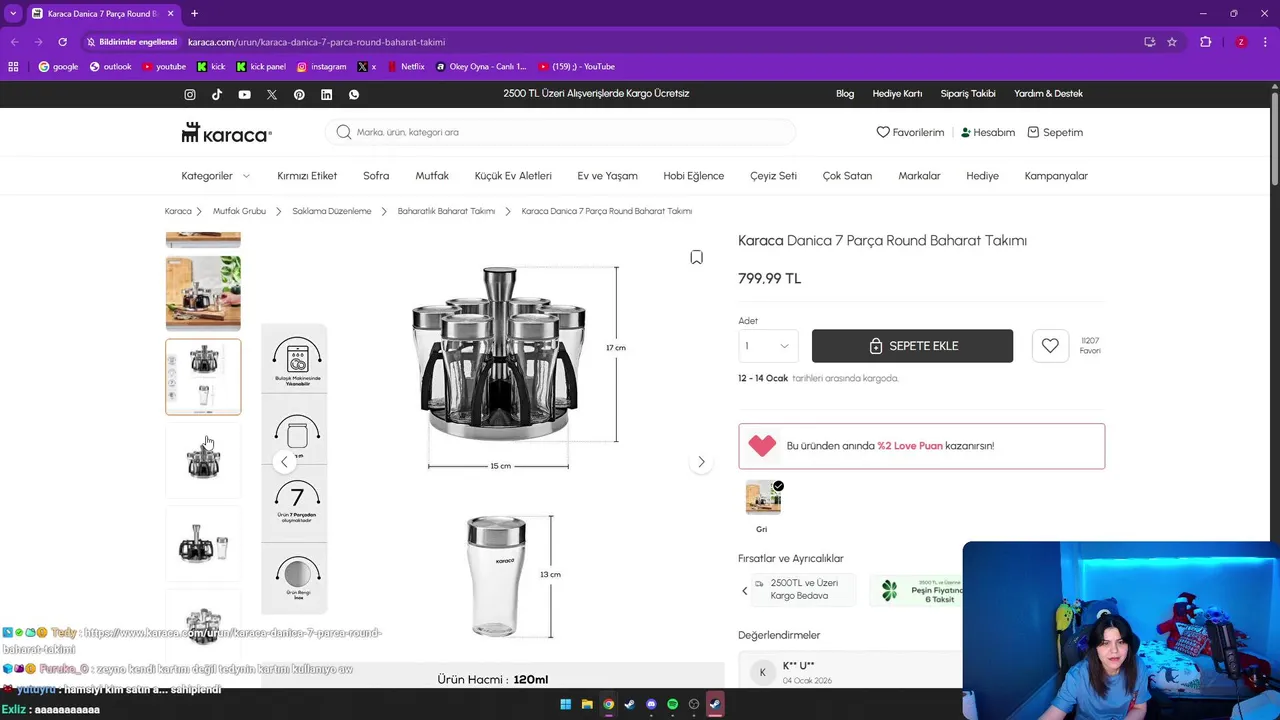
Task: Open Karaca's TikTok page icon
Action: [x=217, y=94]
